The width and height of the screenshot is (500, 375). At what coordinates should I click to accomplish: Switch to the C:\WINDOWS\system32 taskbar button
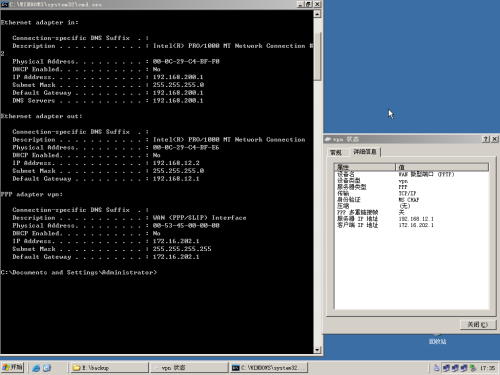click(x=269, y=368)
